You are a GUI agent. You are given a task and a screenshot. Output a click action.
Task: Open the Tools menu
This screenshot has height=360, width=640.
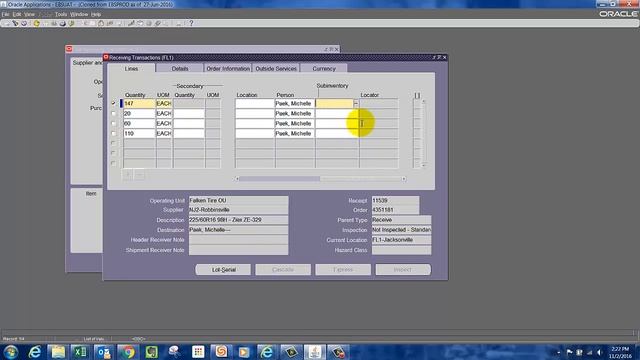coord(61,14)
